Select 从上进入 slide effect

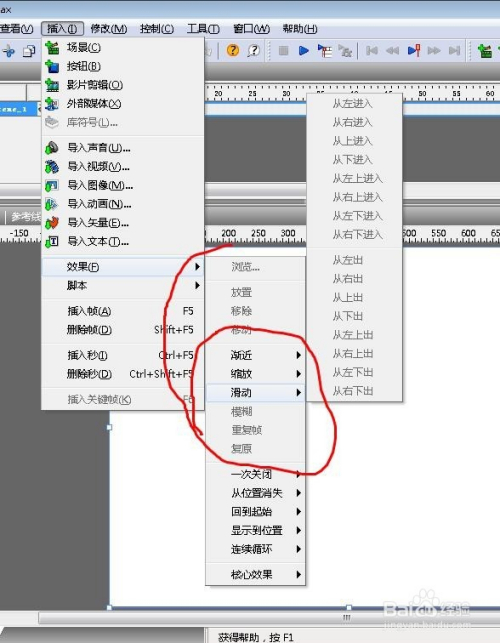[x=354, y=141]
